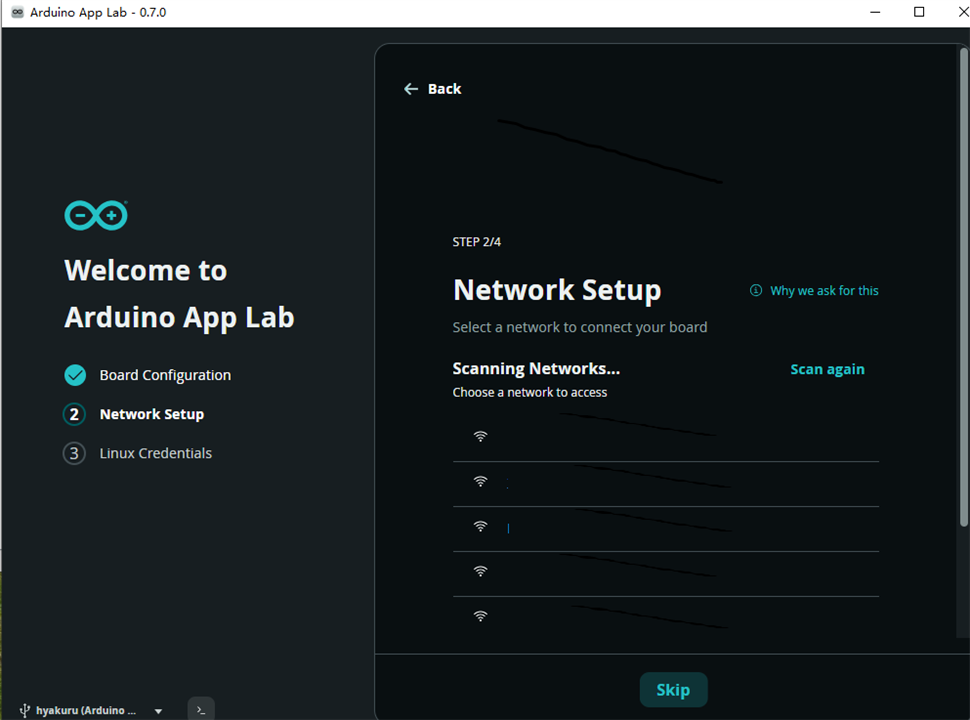
Task: Click Scan again to rescan networks
Action: (827, 369)
